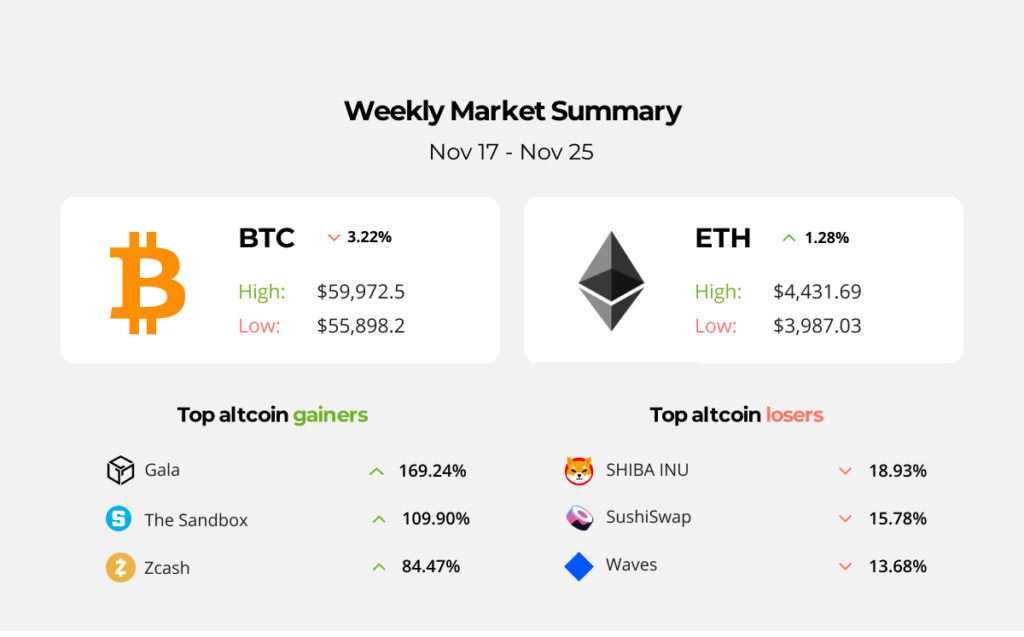Click BTC red down arrow indicator
The width and height of the screenshot is (1024, 637).
[334, 238]
